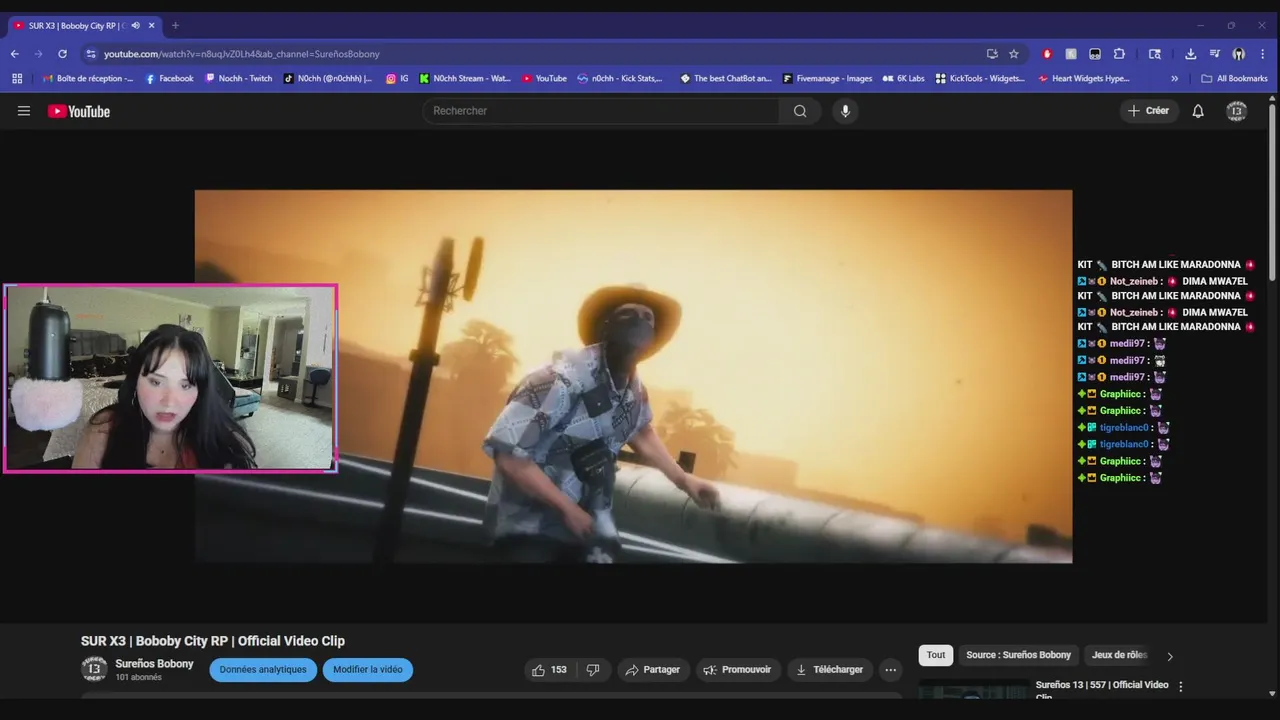
Task: Open Chrome profile avatar
Action: point(1238,54)
